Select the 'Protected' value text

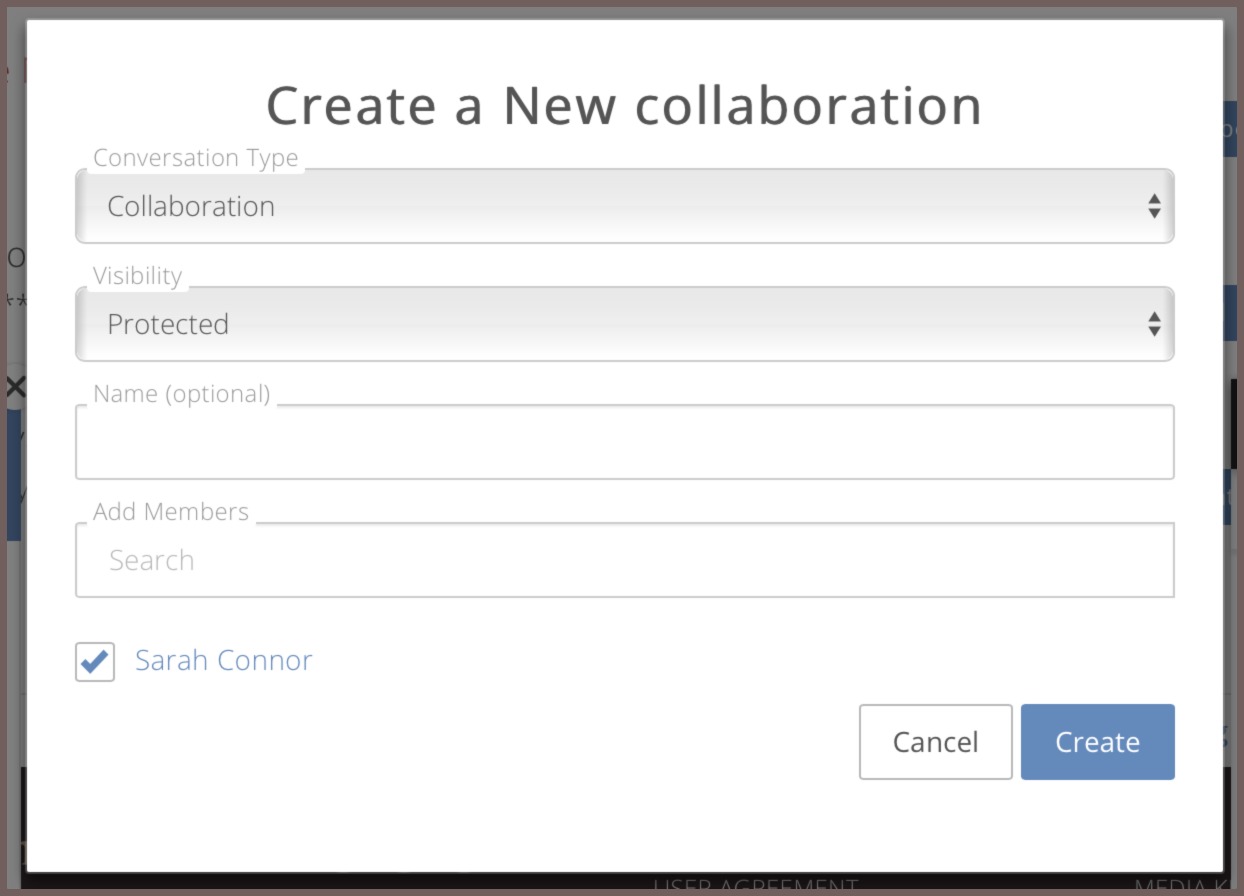click(168, 324)
